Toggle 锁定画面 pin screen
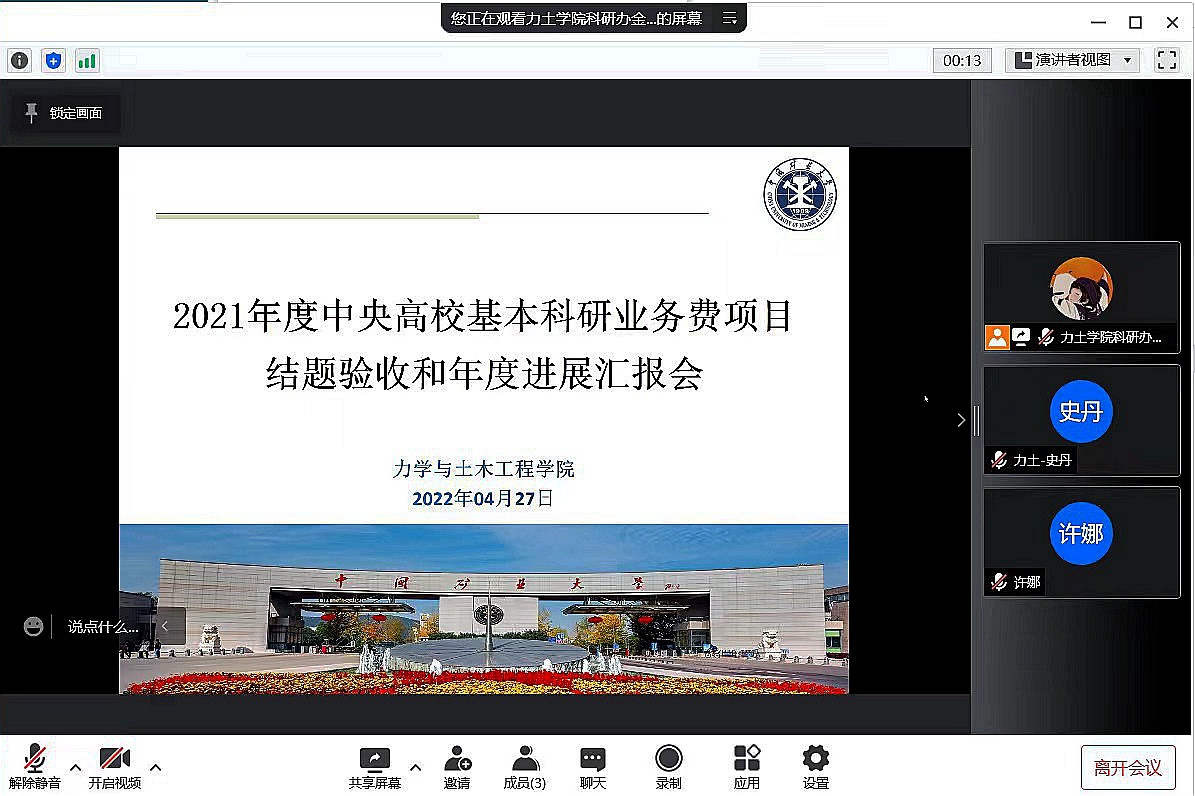This screenshot has height=796, width=1195. [x=65, y=113]
